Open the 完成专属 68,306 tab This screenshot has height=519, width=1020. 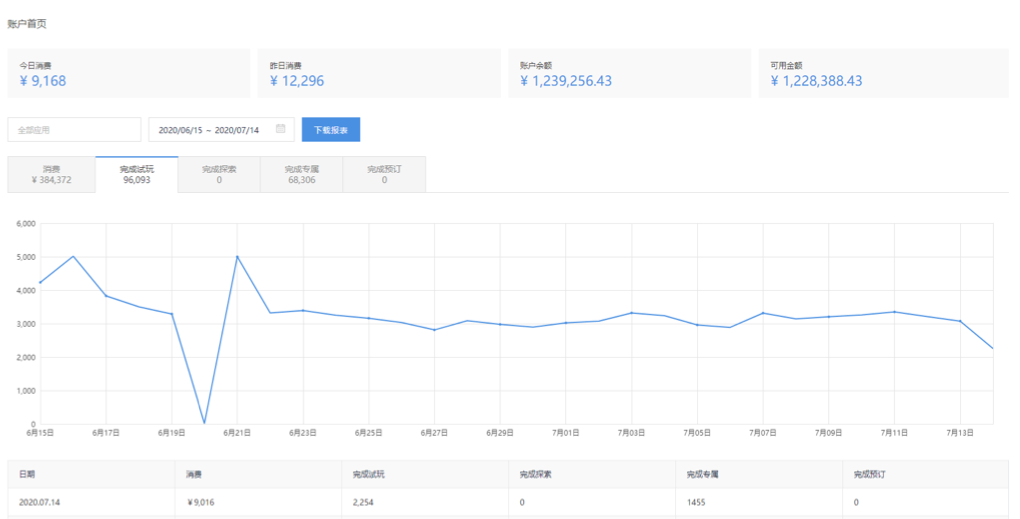pyautogui.click(x=302, y=174)
